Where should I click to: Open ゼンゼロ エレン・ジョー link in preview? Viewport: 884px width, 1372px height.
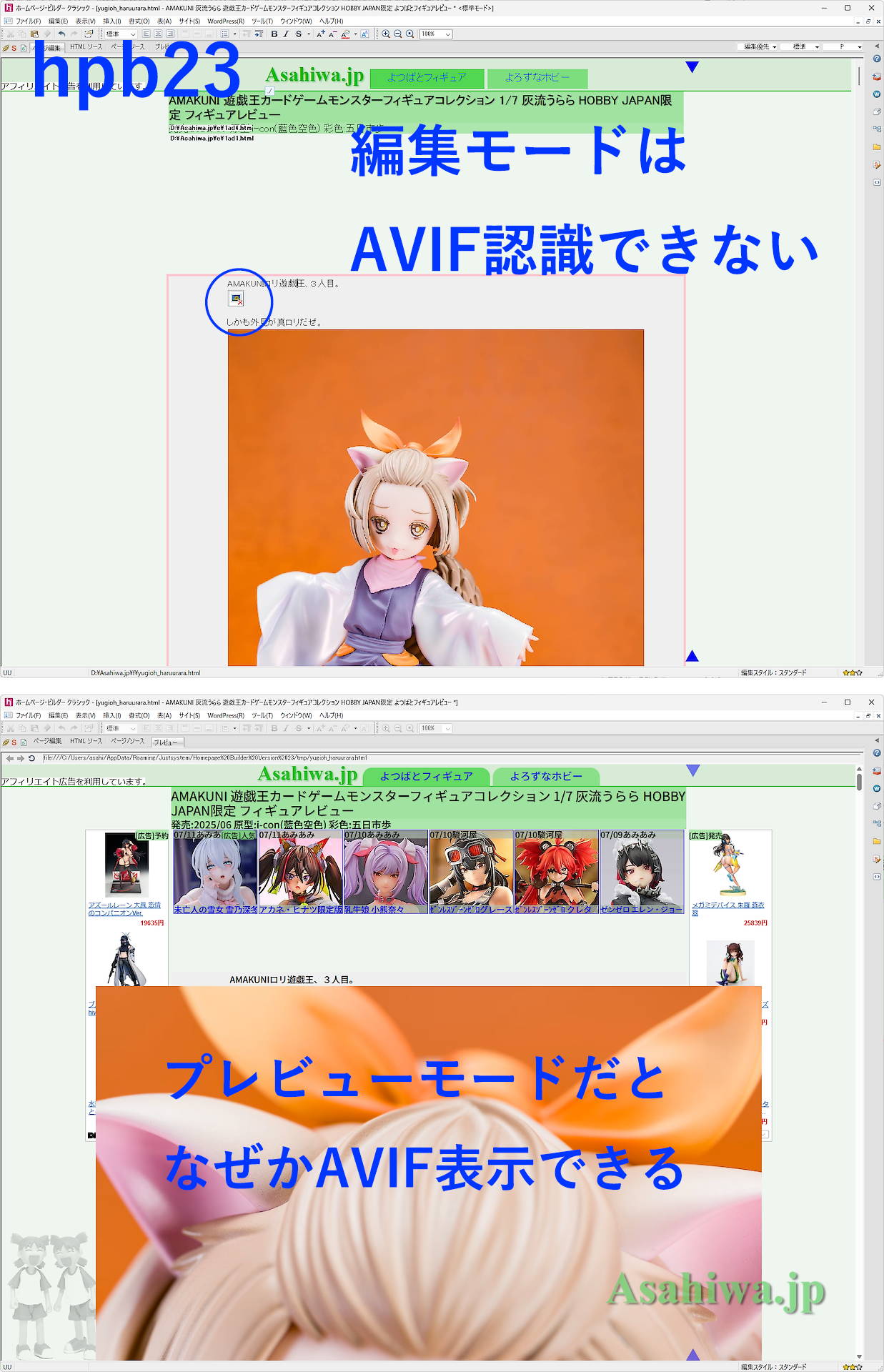642,910
